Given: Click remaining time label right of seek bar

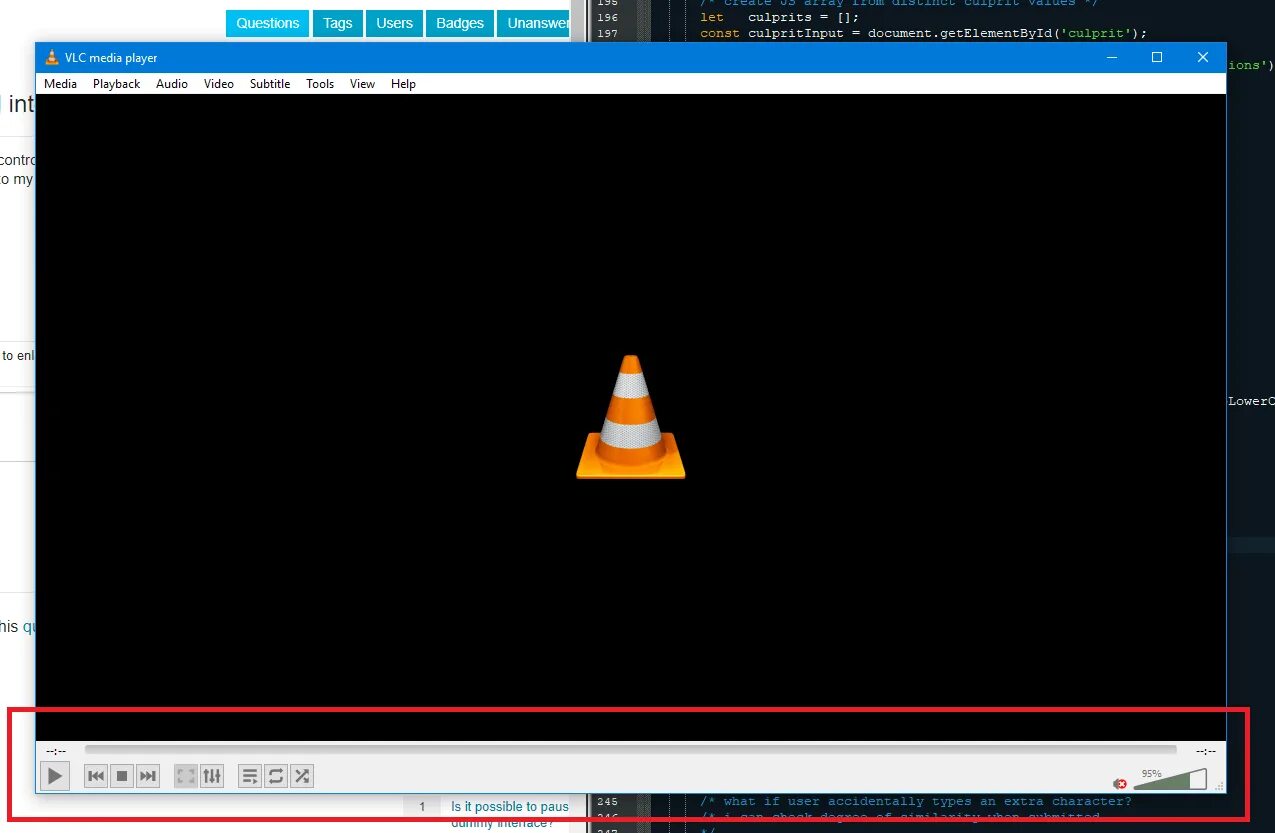Looking at the screenshot, I should (1205, 751).
